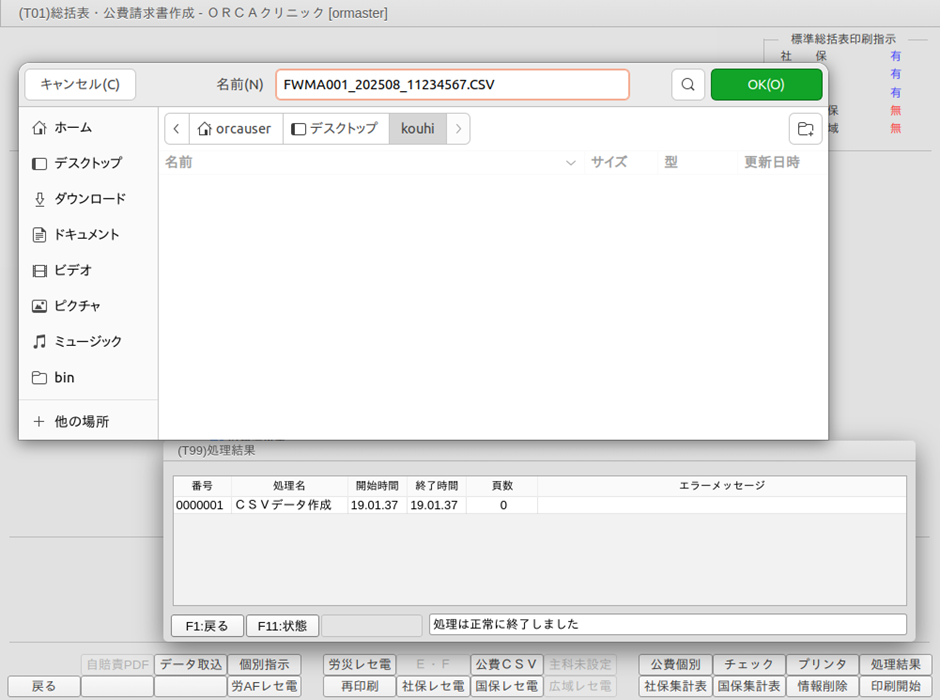Click the search magnifier icon
This screenshot has height=700, width=940.
(687, 85)
